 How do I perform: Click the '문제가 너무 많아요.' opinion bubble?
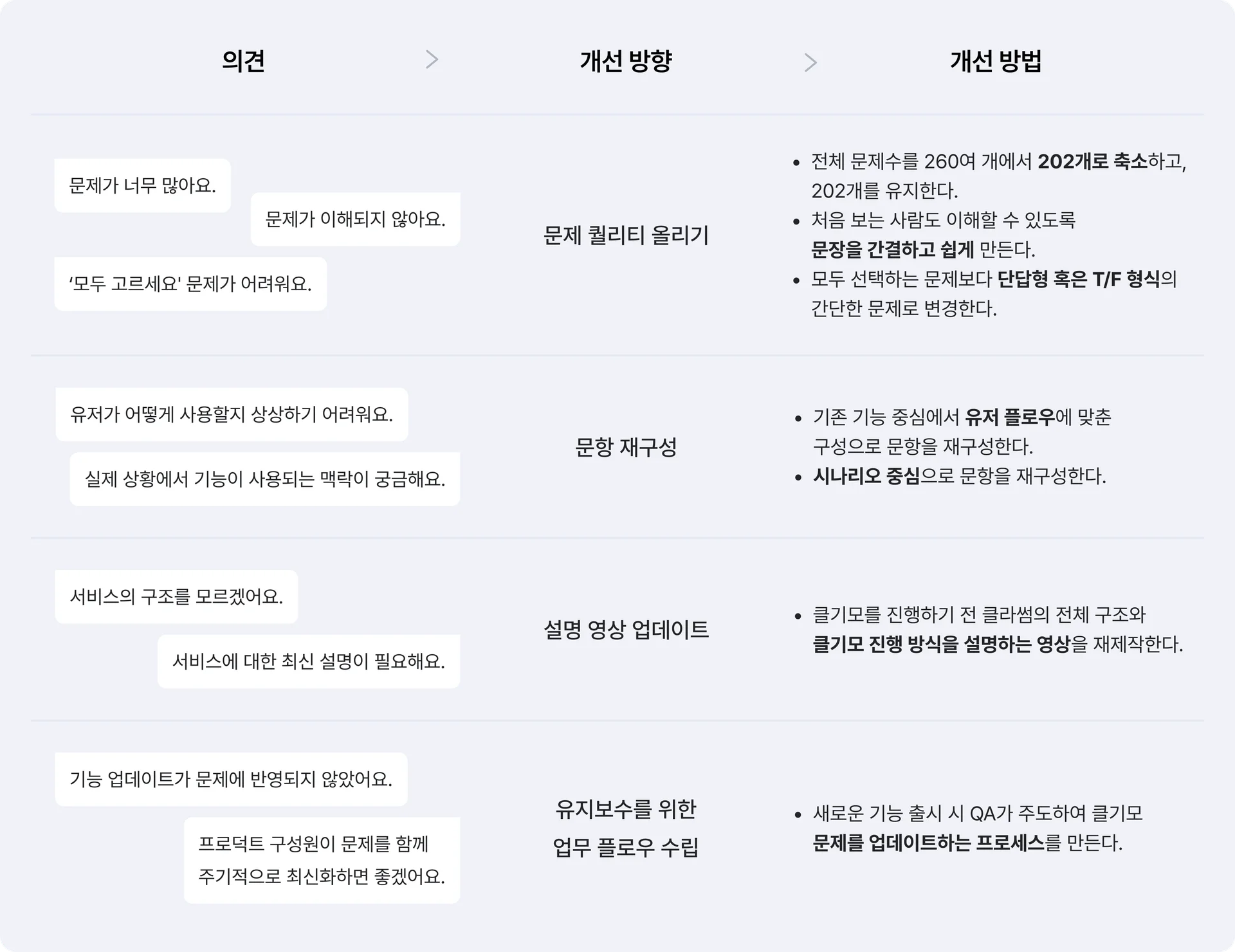point(142,186)
